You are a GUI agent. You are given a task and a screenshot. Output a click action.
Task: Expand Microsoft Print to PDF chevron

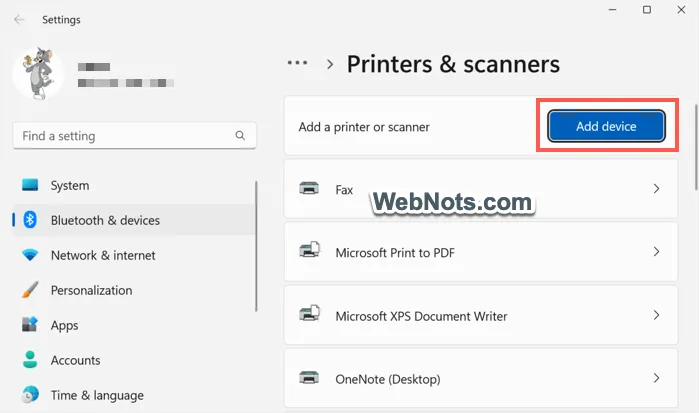656,252
